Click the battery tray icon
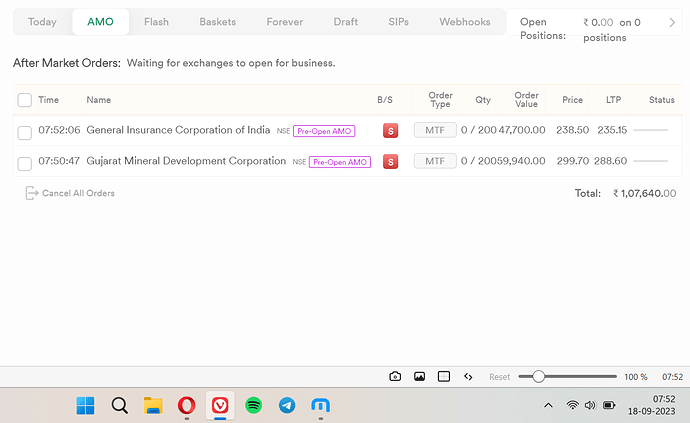Screen dimensions: 690x423 pos(609,405)
